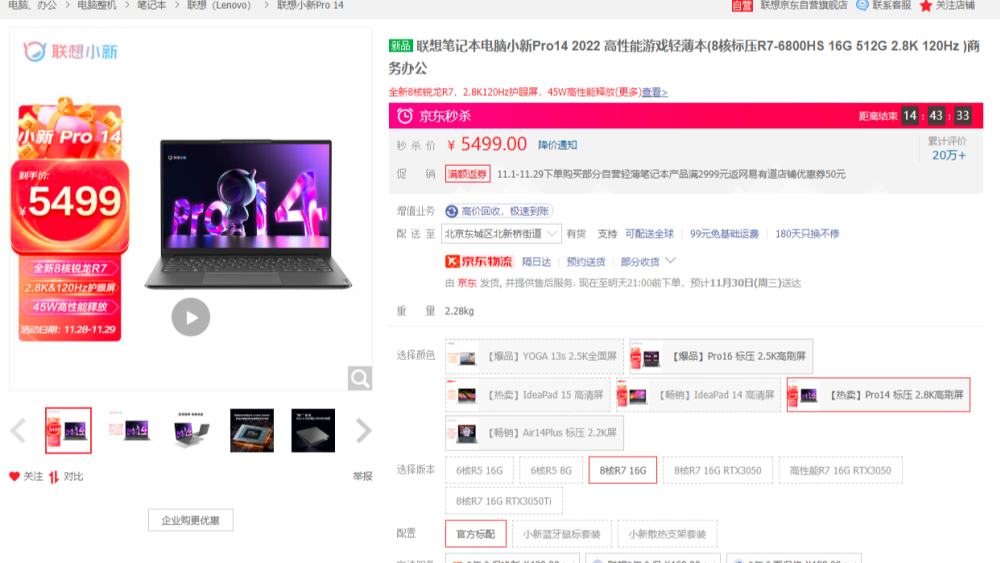Show previous thumbnails with left arrow
This screenshot has height=563, width=1000.
click(x=18, y=430)
